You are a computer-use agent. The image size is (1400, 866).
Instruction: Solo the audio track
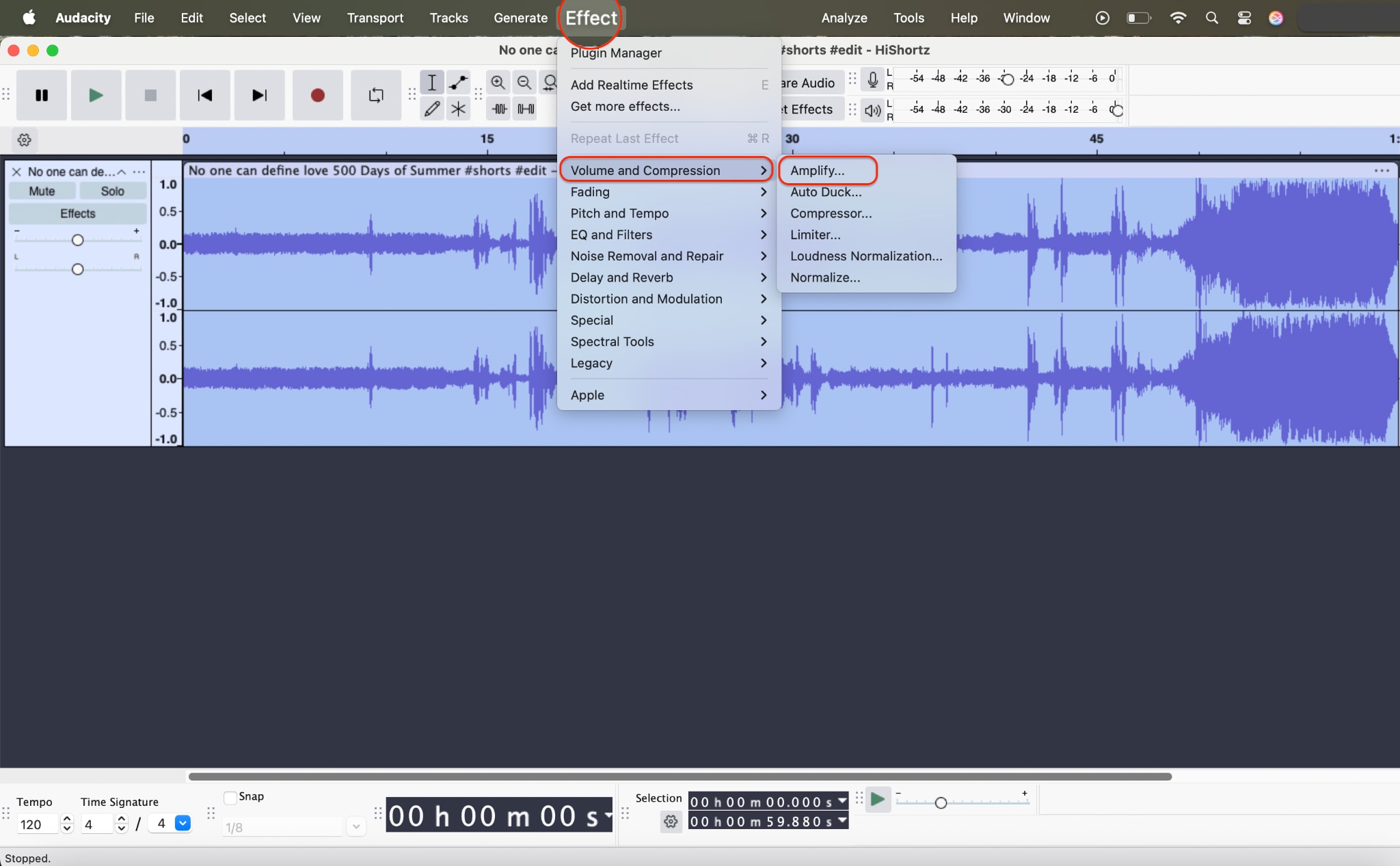pyautogui.click(x=112, y=191)
